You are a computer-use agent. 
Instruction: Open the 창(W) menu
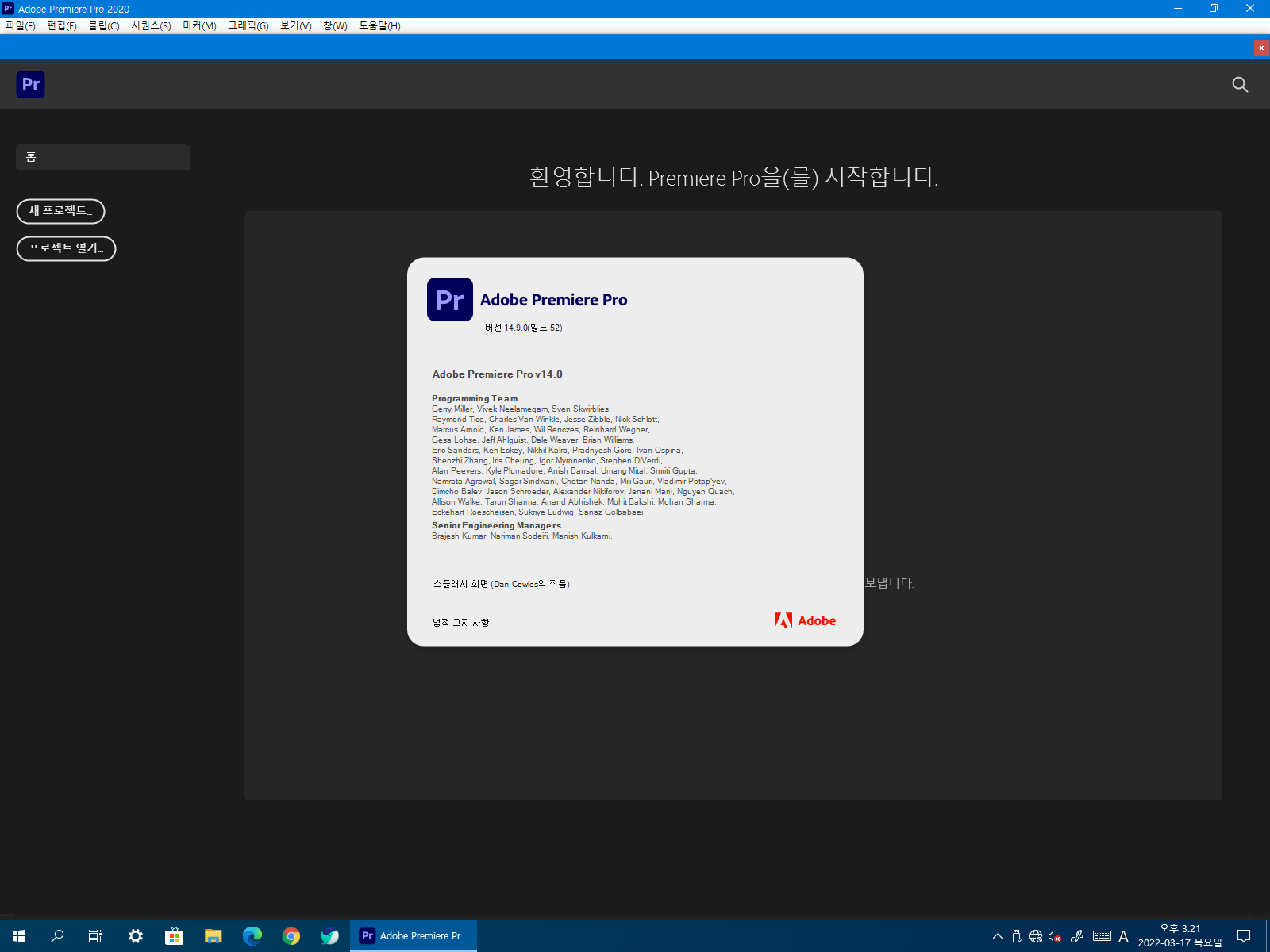[x=335, y=25]
